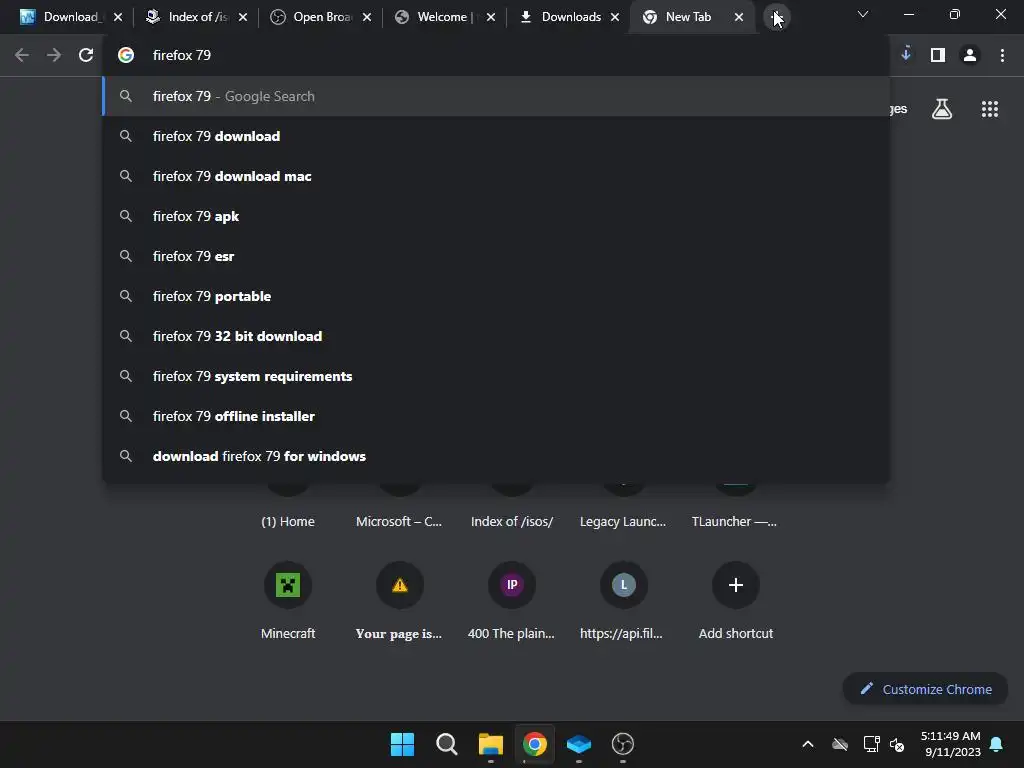Click Add shortcut plus icon
Viewport: 1024px width, 768px height.
[736, 585]
